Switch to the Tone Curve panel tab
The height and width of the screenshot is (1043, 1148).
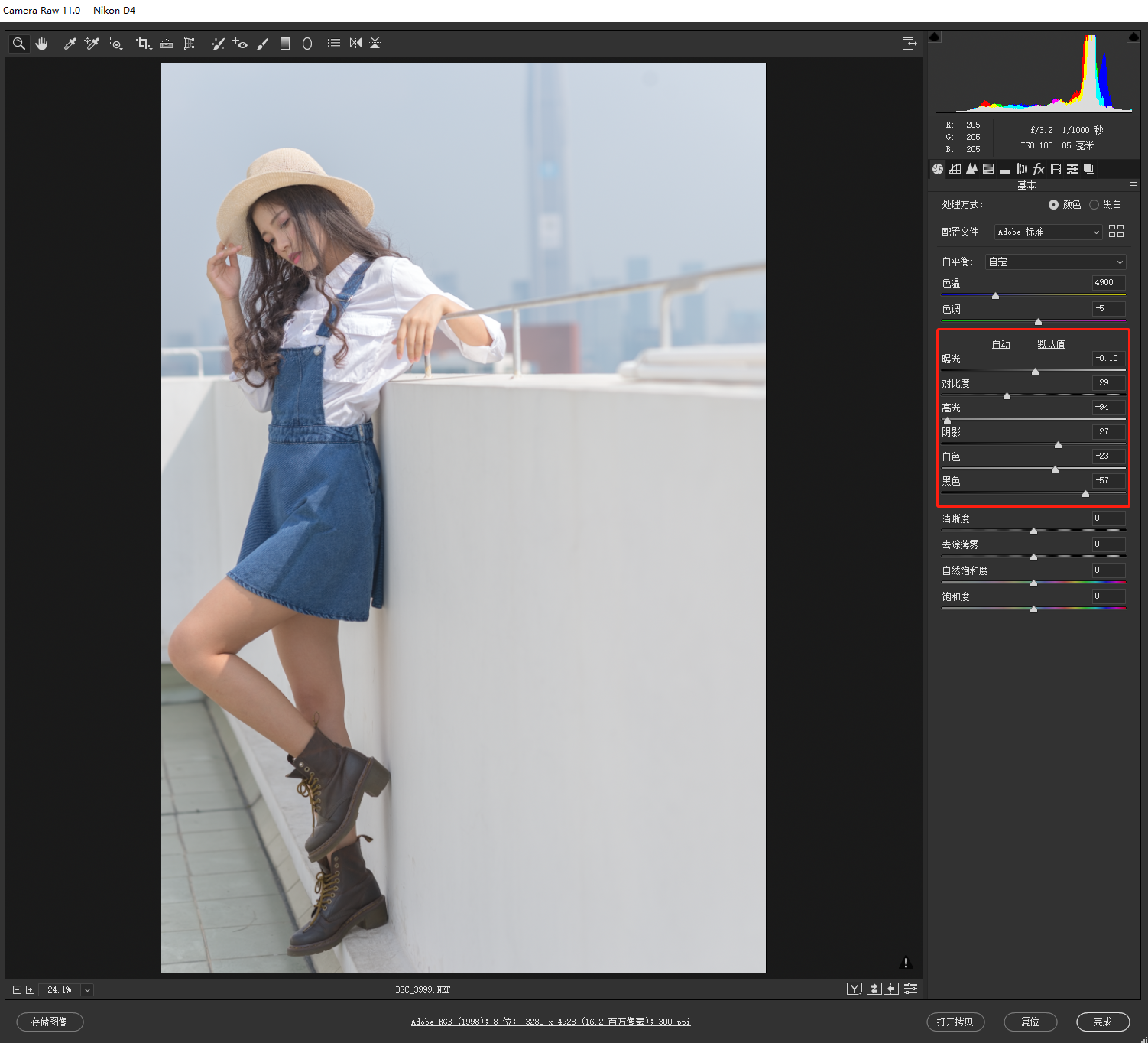[955, 169]
